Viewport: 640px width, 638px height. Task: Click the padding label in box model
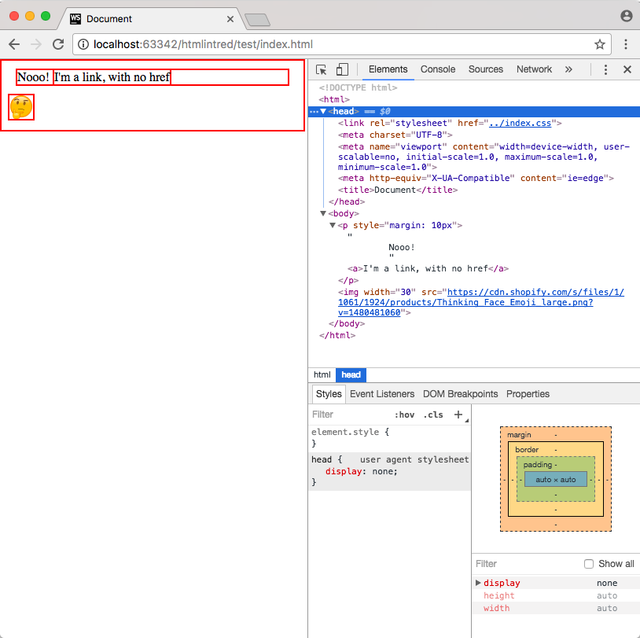(x=537, y=465)
